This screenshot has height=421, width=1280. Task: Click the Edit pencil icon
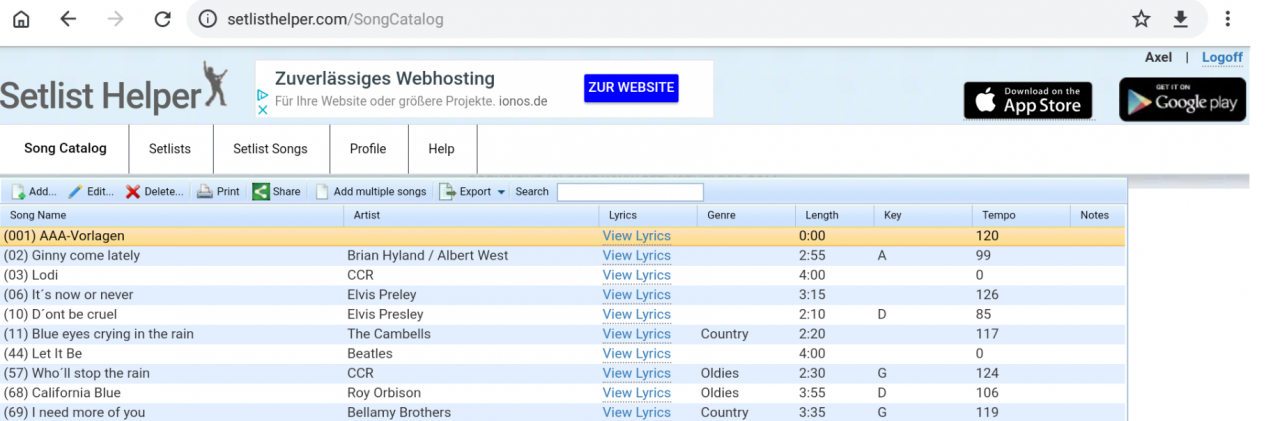coord(75,192)
